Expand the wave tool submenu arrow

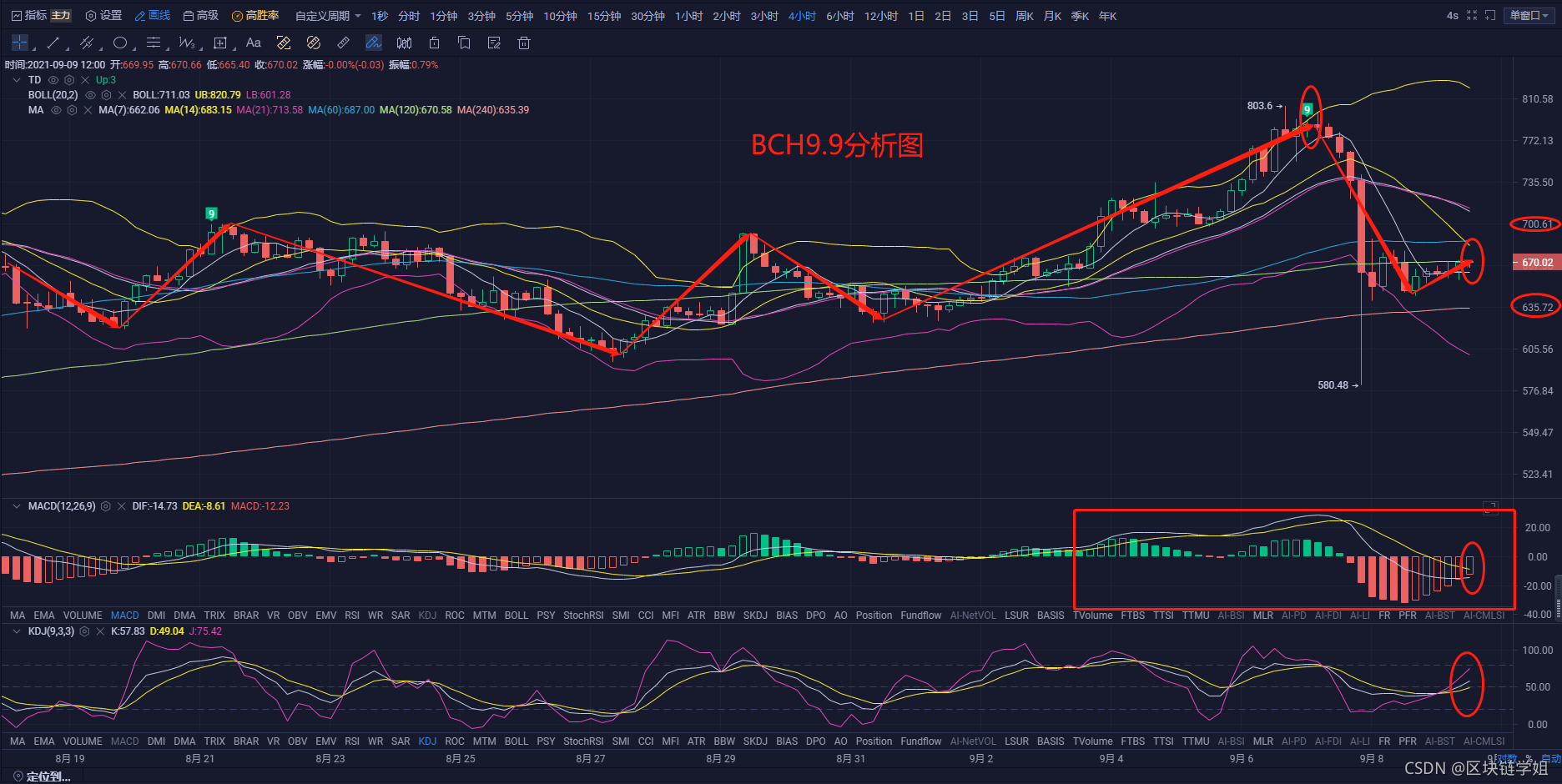(199, 48)
